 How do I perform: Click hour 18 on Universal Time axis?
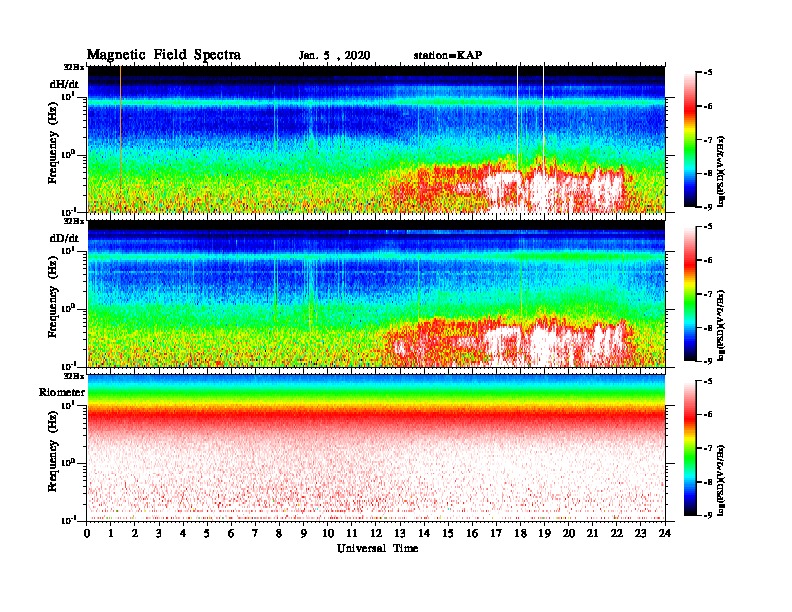point(520,533)
